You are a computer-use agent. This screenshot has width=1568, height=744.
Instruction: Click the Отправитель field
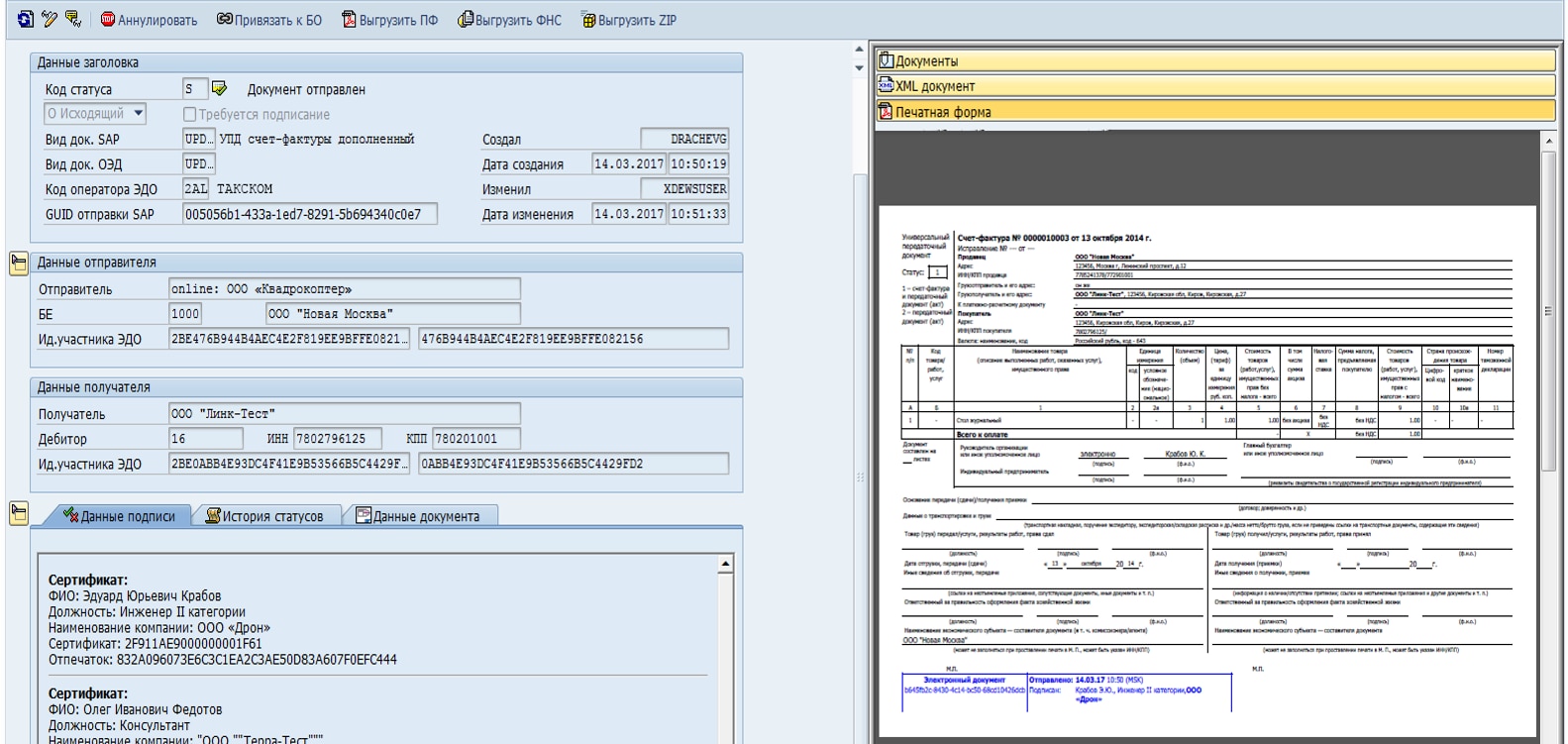[345, 288]
